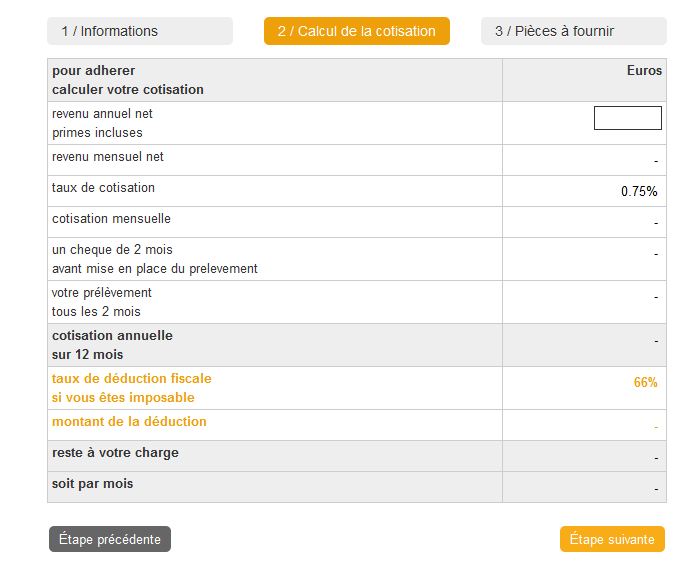
Task: Focus the revenu annuel net input box
Action: 627,118
